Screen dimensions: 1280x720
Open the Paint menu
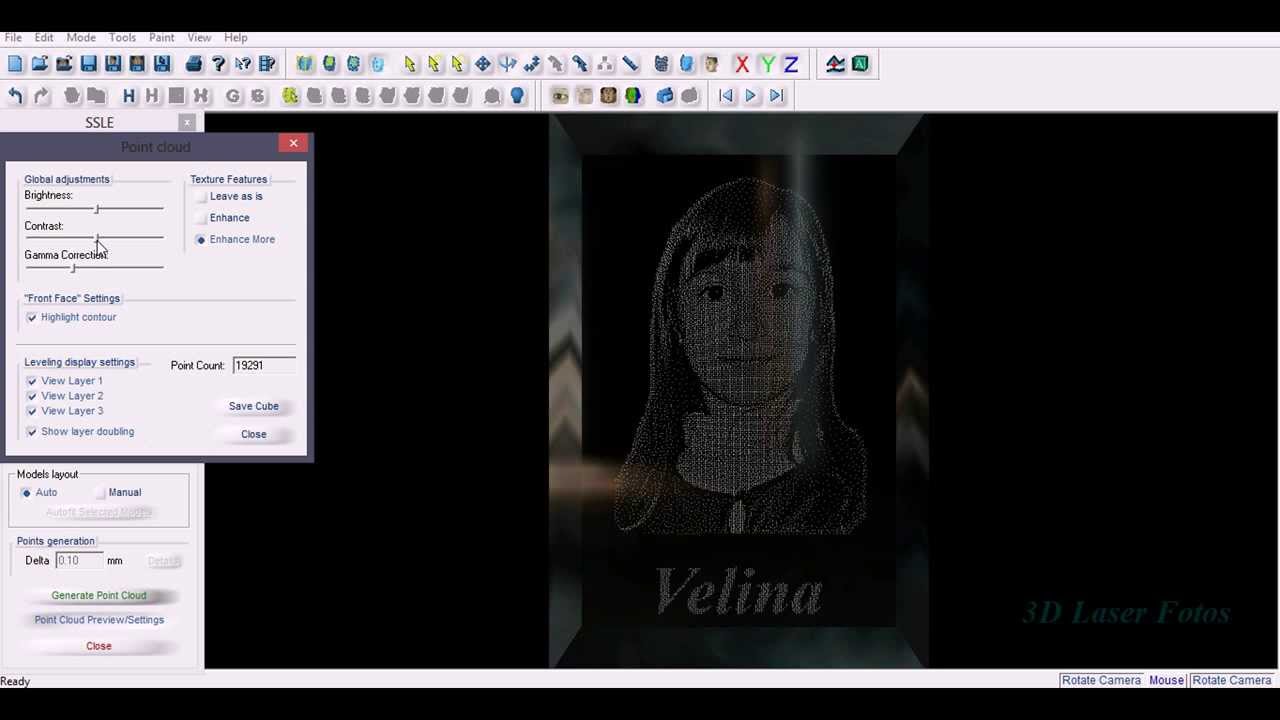(161, 38)
